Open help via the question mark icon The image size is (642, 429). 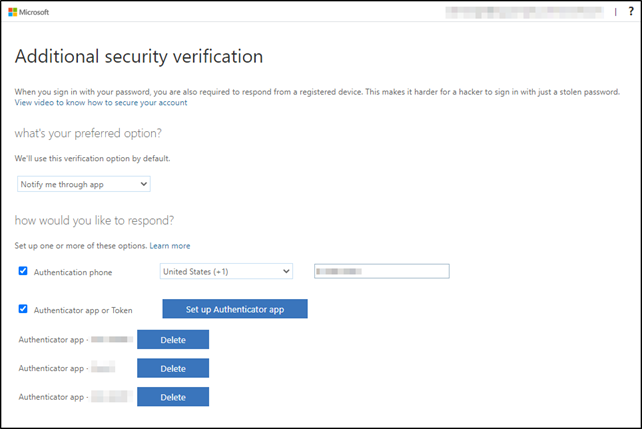click(630, 12)
